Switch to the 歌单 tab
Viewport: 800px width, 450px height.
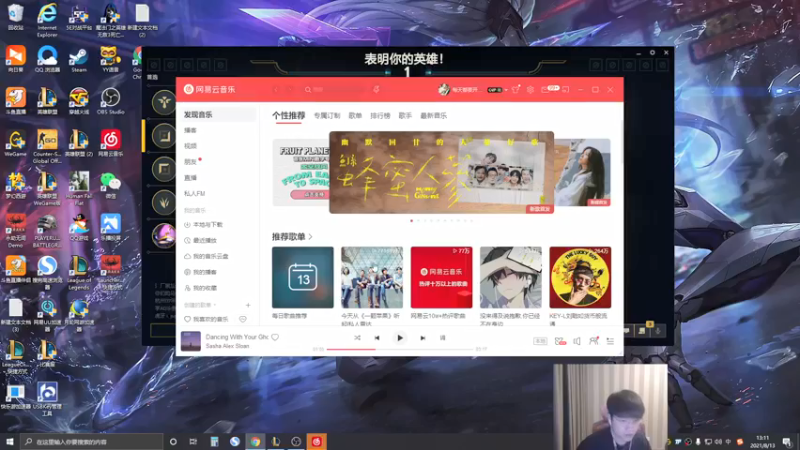(355, 116)
